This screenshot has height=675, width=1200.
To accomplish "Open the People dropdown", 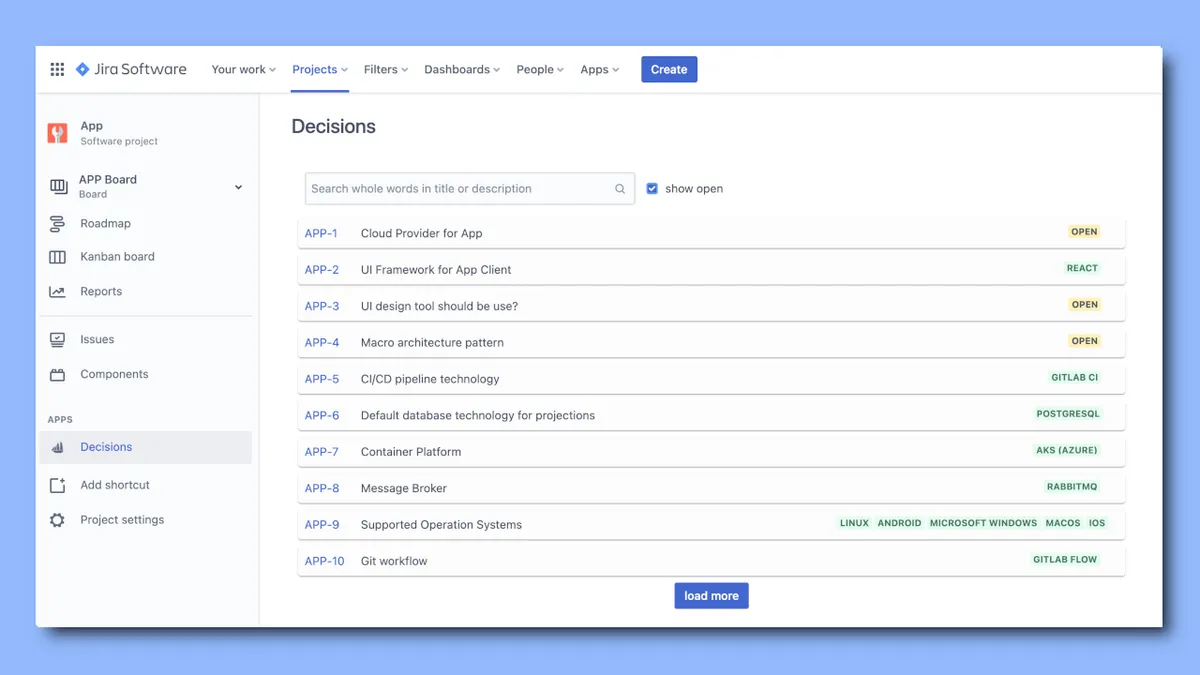I will 540,70.
